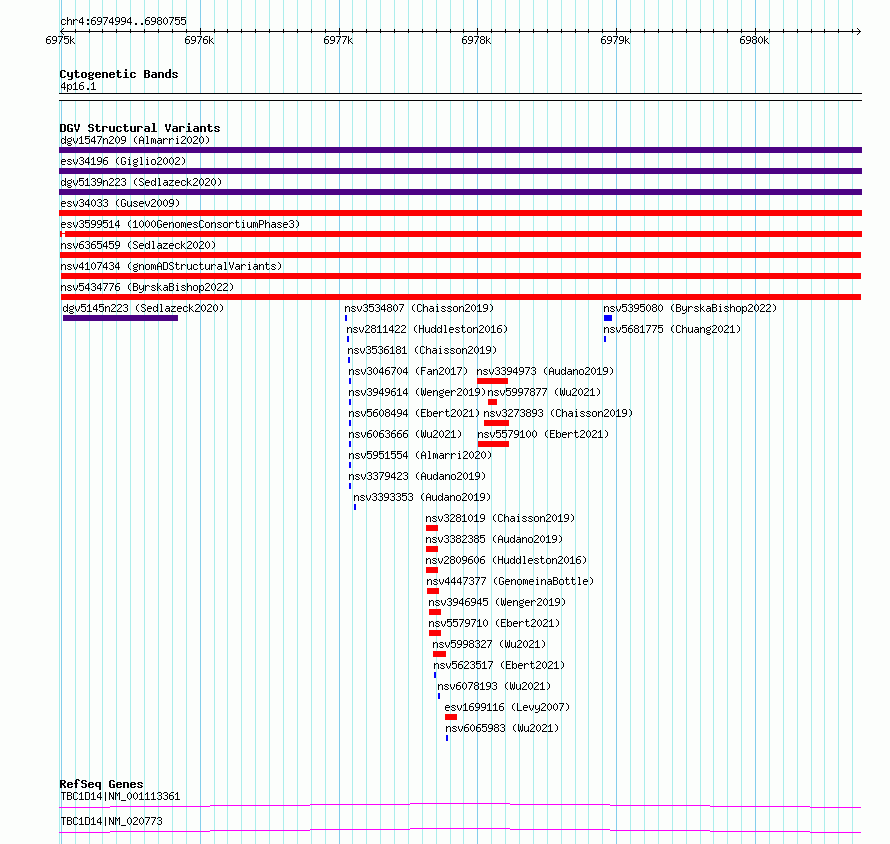Click the dgv5145n223 (Sedlazeck2020) label

(x=143, y=308)
